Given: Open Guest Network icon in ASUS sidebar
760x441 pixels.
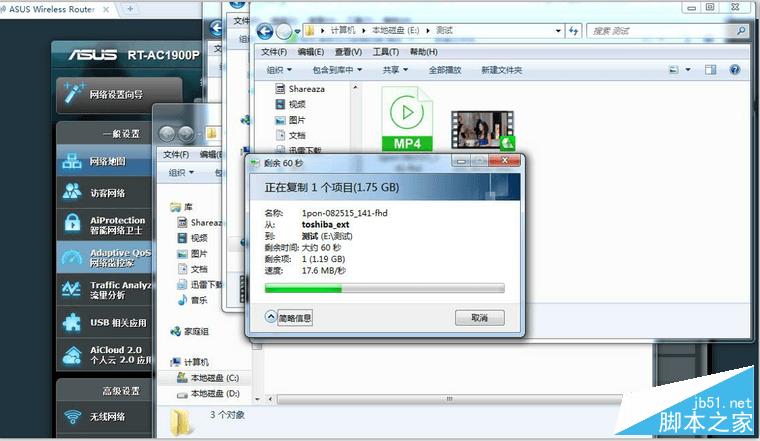Looking at the screenshot, I should 72,192.
